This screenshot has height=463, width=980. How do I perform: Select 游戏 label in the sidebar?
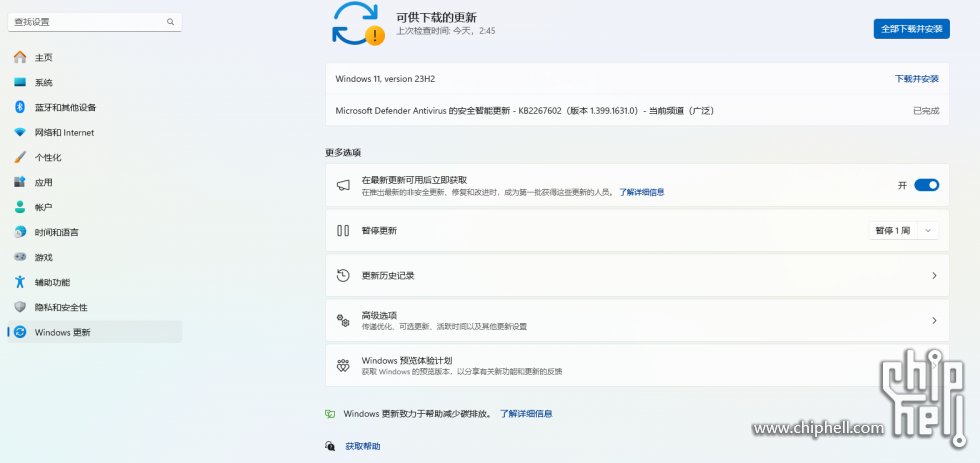(44, 257)
